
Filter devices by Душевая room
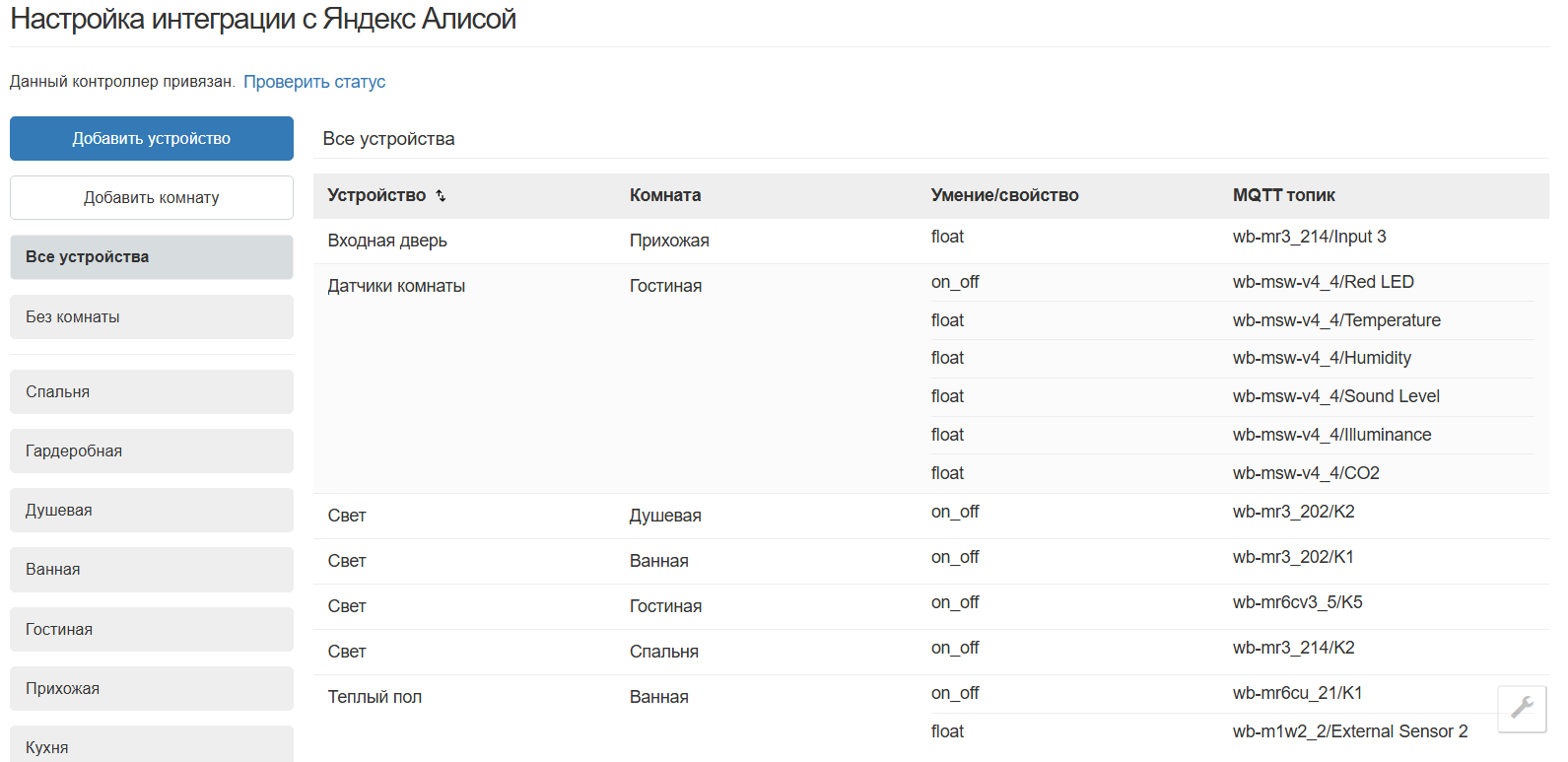152,511
